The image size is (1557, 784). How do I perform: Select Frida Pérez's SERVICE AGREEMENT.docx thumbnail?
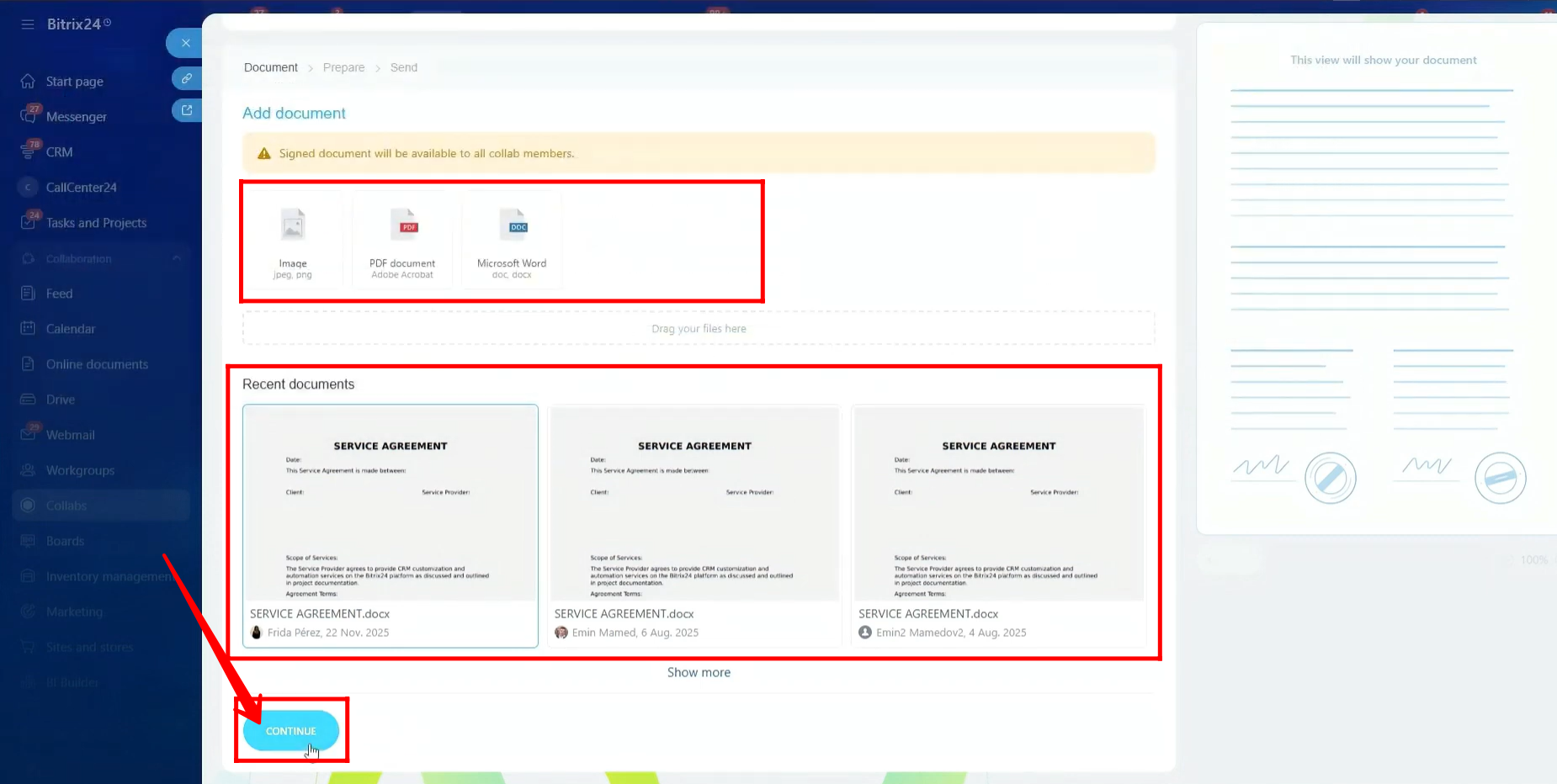point(391,505)
